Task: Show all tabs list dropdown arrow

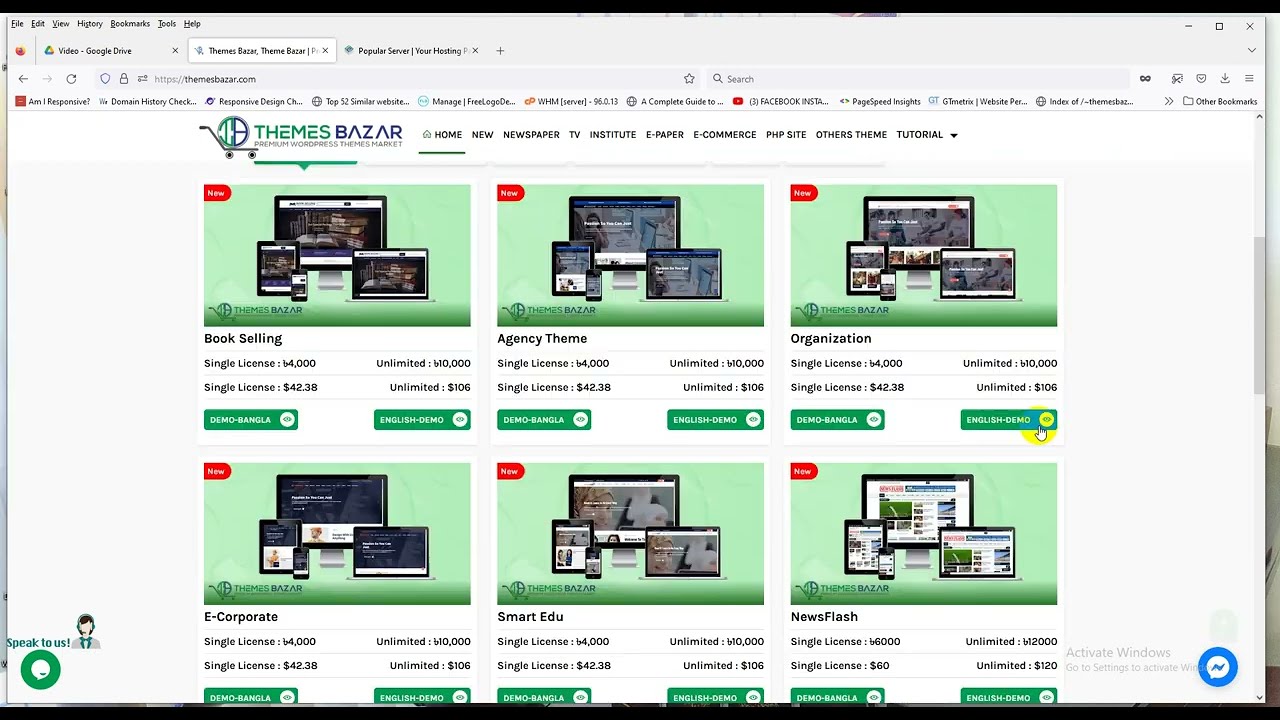Action: coord(1251,51)
